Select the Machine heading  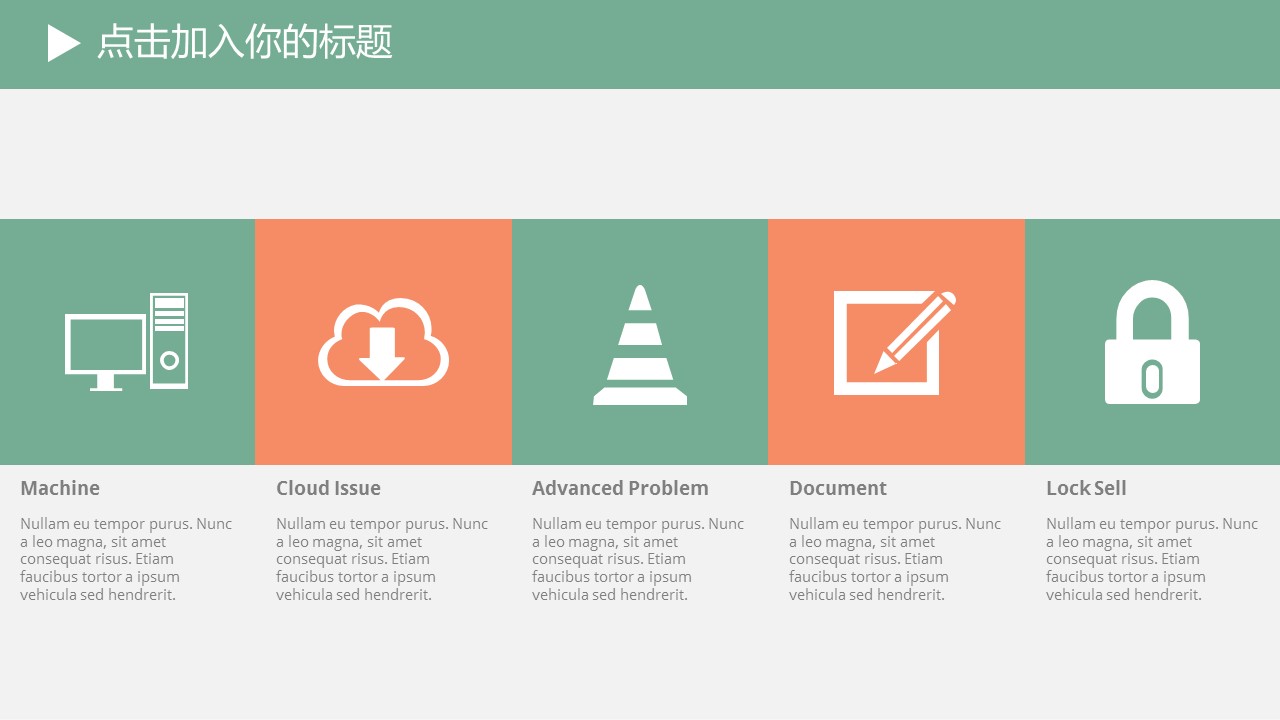tap(60, 488)
